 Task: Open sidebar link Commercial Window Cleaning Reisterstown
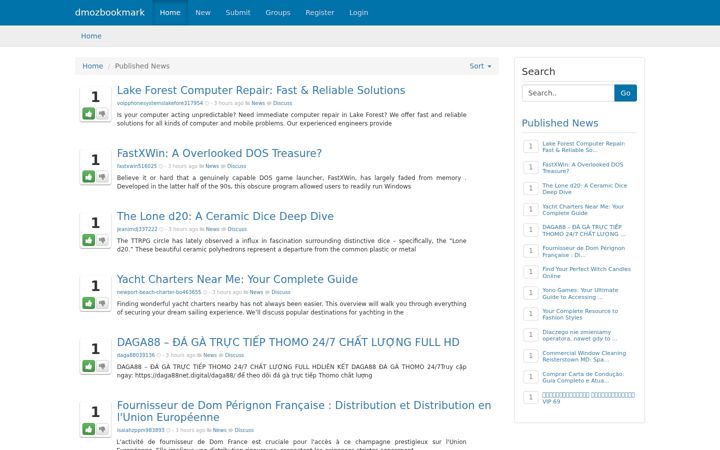[584, 356]
